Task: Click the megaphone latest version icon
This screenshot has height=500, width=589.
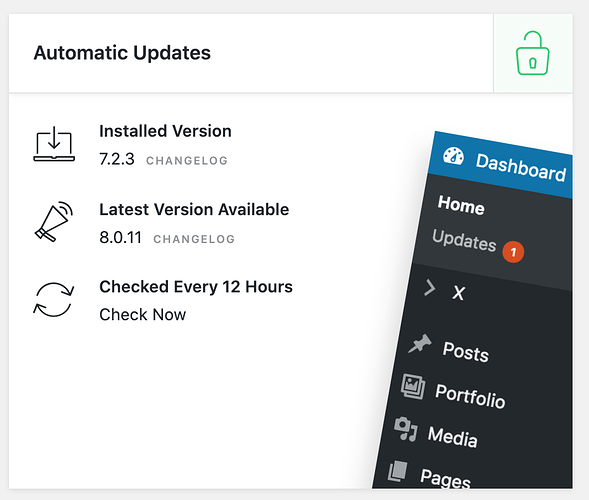Action: [54, 222]
